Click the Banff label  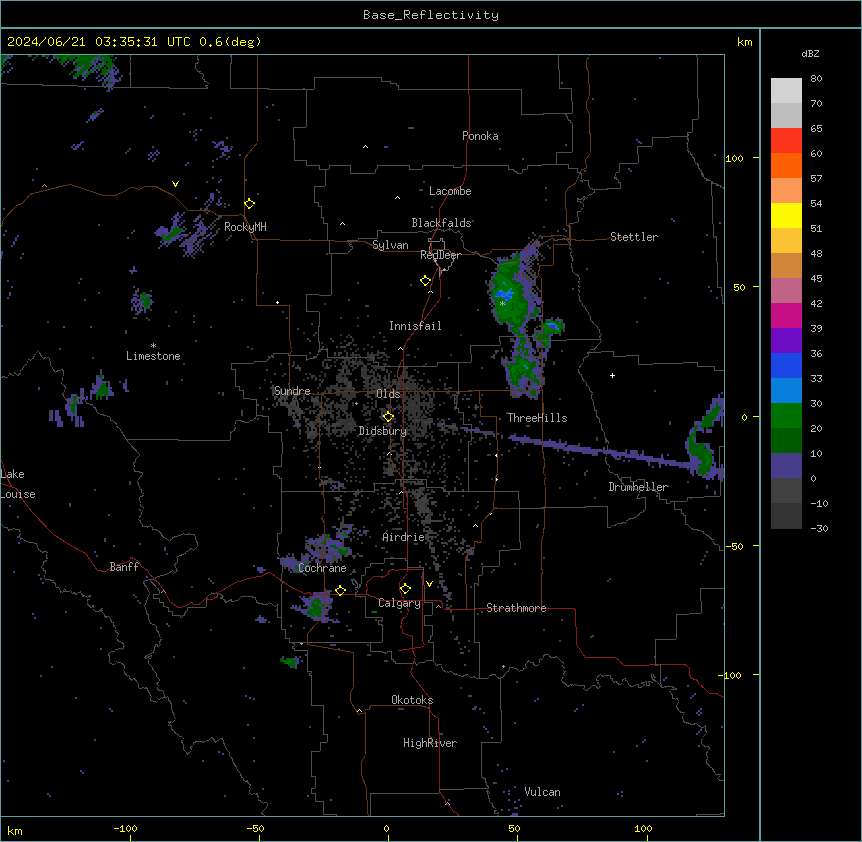click(124, 567)
